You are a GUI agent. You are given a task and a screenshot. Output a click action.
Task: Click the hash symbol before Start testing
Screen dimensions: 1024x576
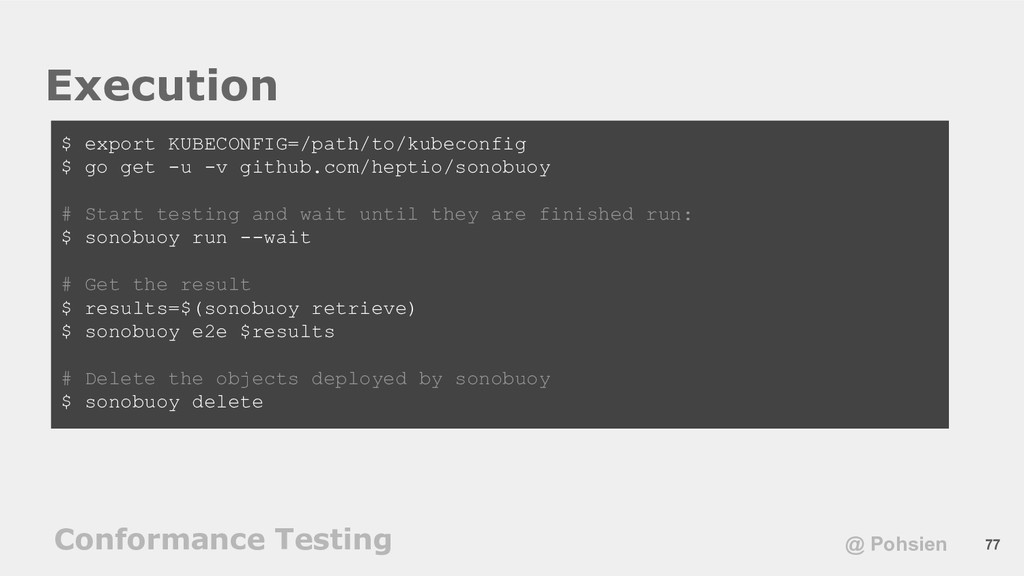click(x=67, y=214)
